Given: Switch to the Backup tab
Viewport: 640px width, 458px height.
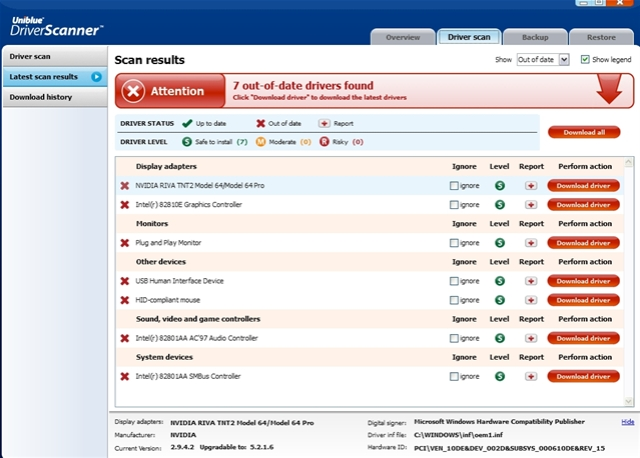Looking at the screenshot, I should click(x=535, y=37).
